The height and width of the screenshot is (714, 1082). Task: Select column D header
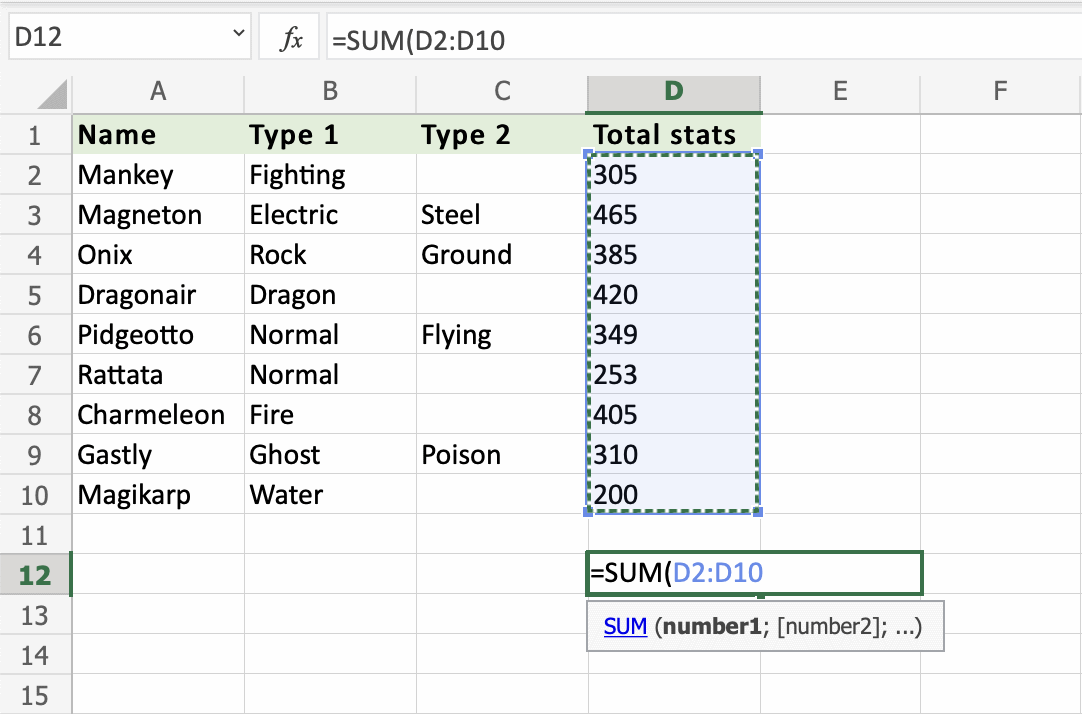pos(674,92)
